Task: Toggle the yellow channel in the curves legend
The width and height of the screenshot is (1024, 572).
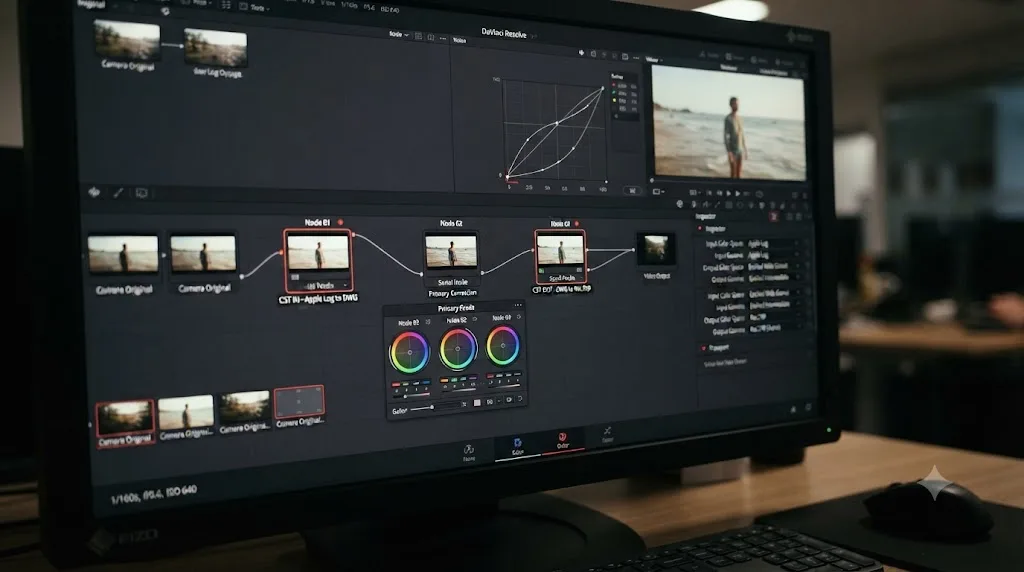Action: click(x=614, y=101)
